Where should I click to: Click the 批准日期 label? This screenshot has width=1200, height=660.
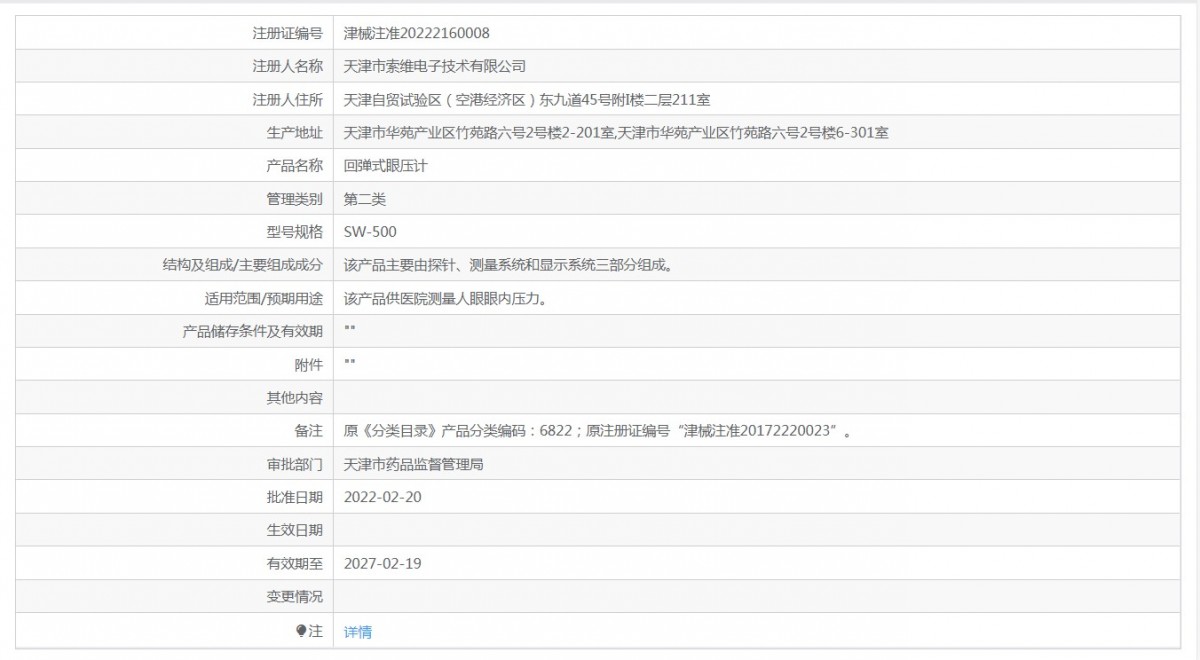[295, 497]
